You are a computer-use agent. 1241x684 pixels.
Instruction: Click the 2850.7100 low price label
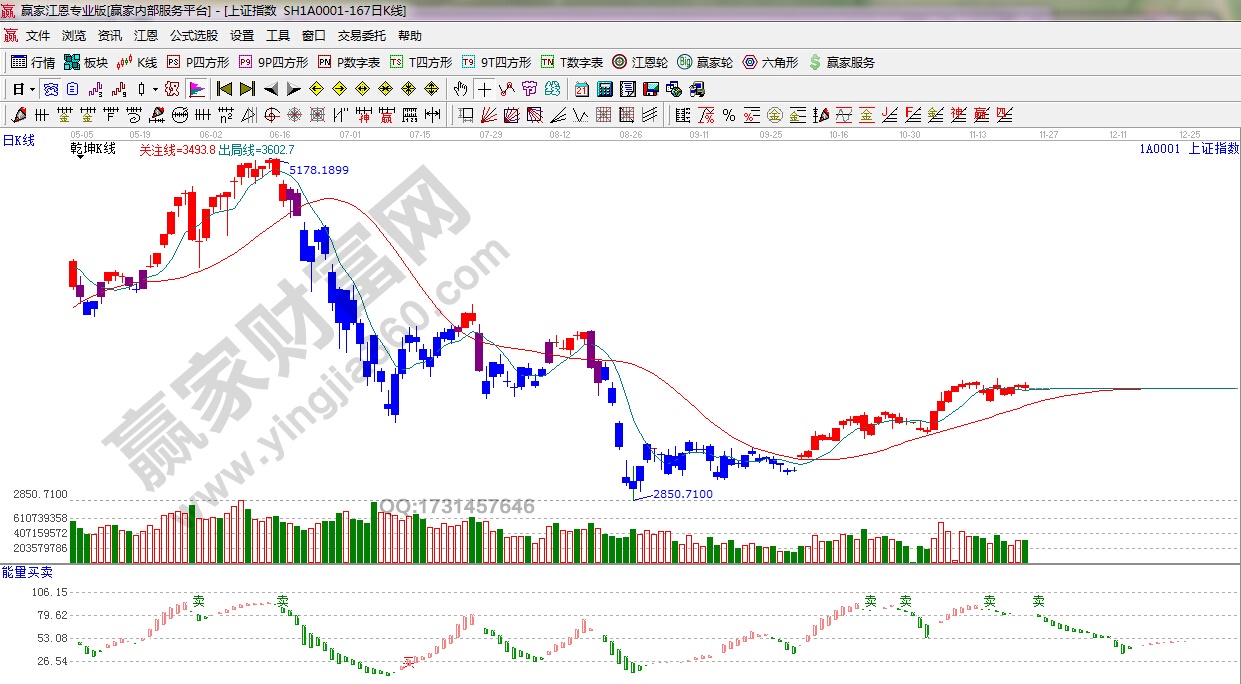[682, 494]
